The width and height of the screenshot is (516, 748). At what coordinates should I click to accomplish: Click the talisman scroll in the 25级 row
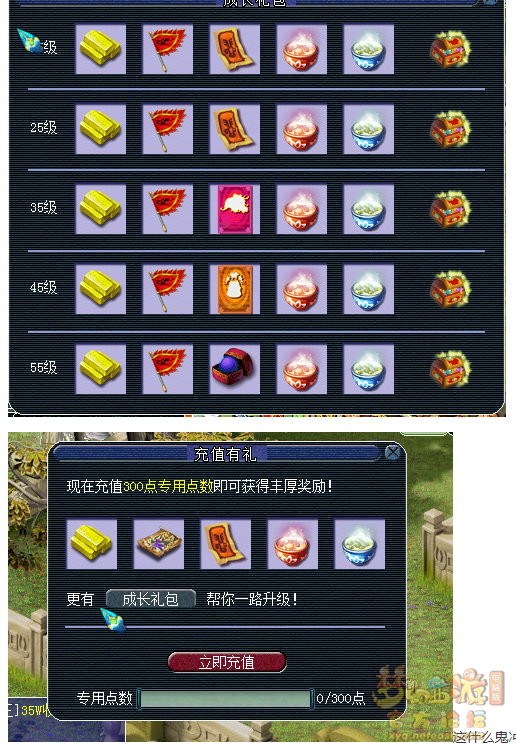(x=235, y=129)
